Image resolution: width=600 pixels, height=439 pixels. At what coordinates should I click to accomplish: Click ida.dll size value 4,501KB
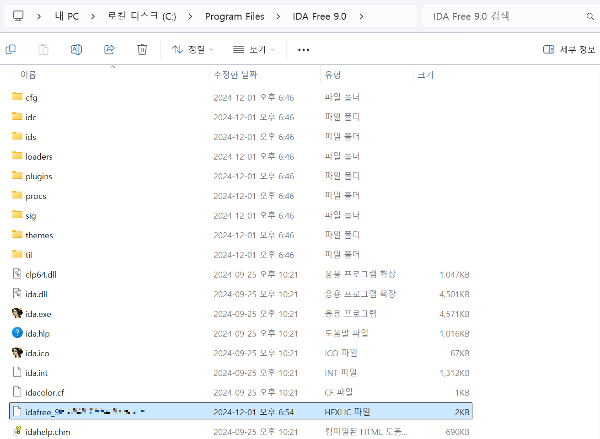tap(454, 294)
